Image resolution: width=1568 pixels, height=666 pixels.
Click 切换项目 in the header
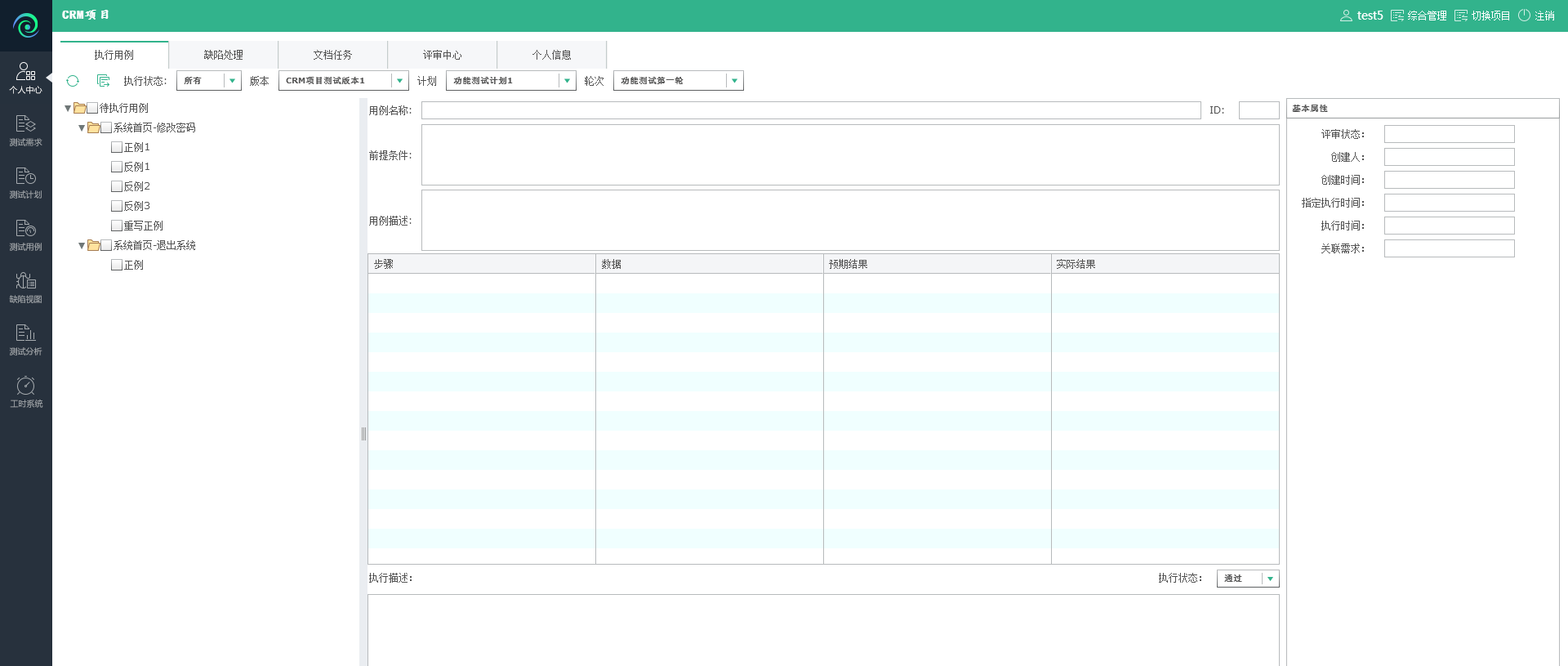point(1482,16)
